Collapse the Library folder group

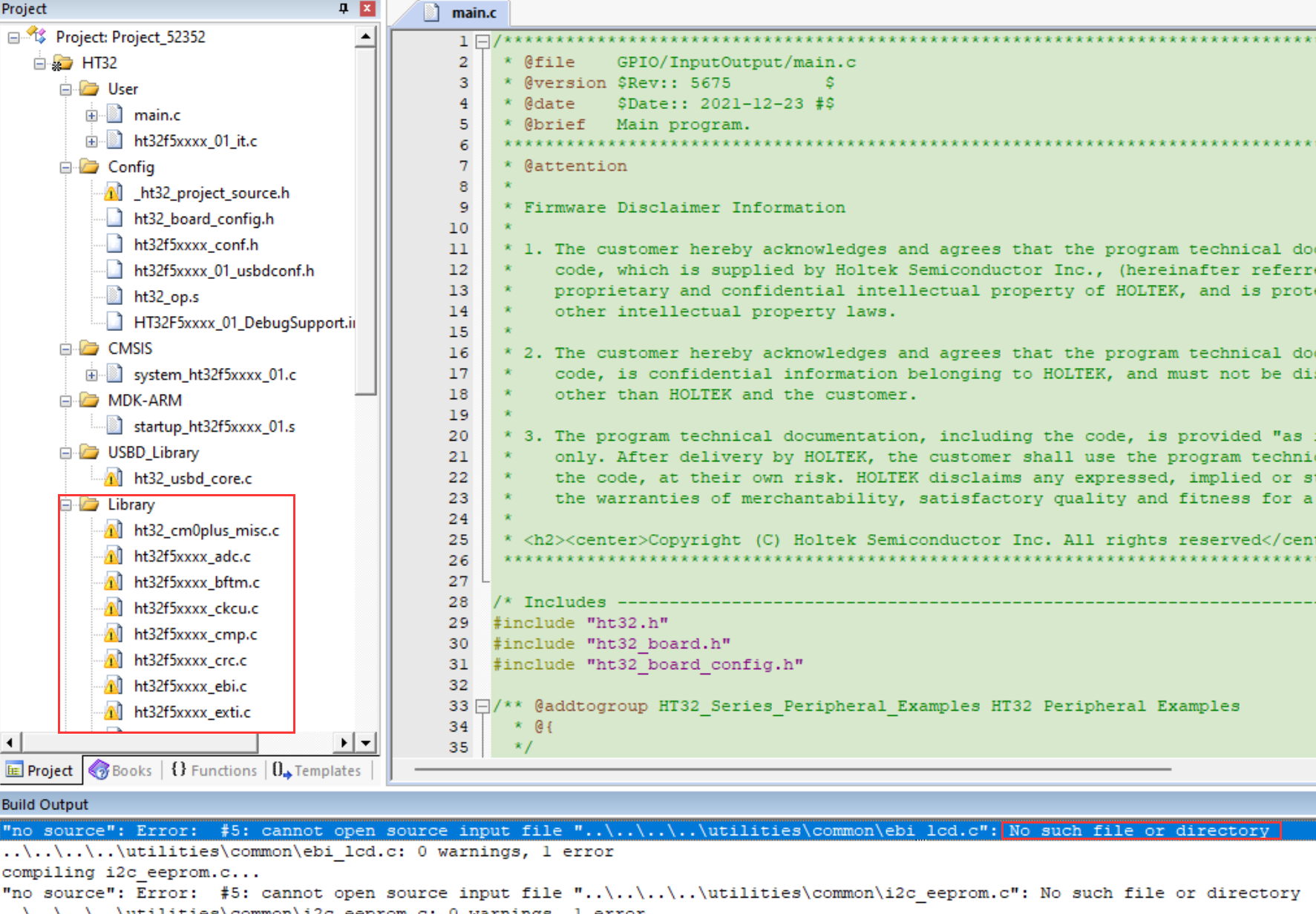click(x=65, y=504)
